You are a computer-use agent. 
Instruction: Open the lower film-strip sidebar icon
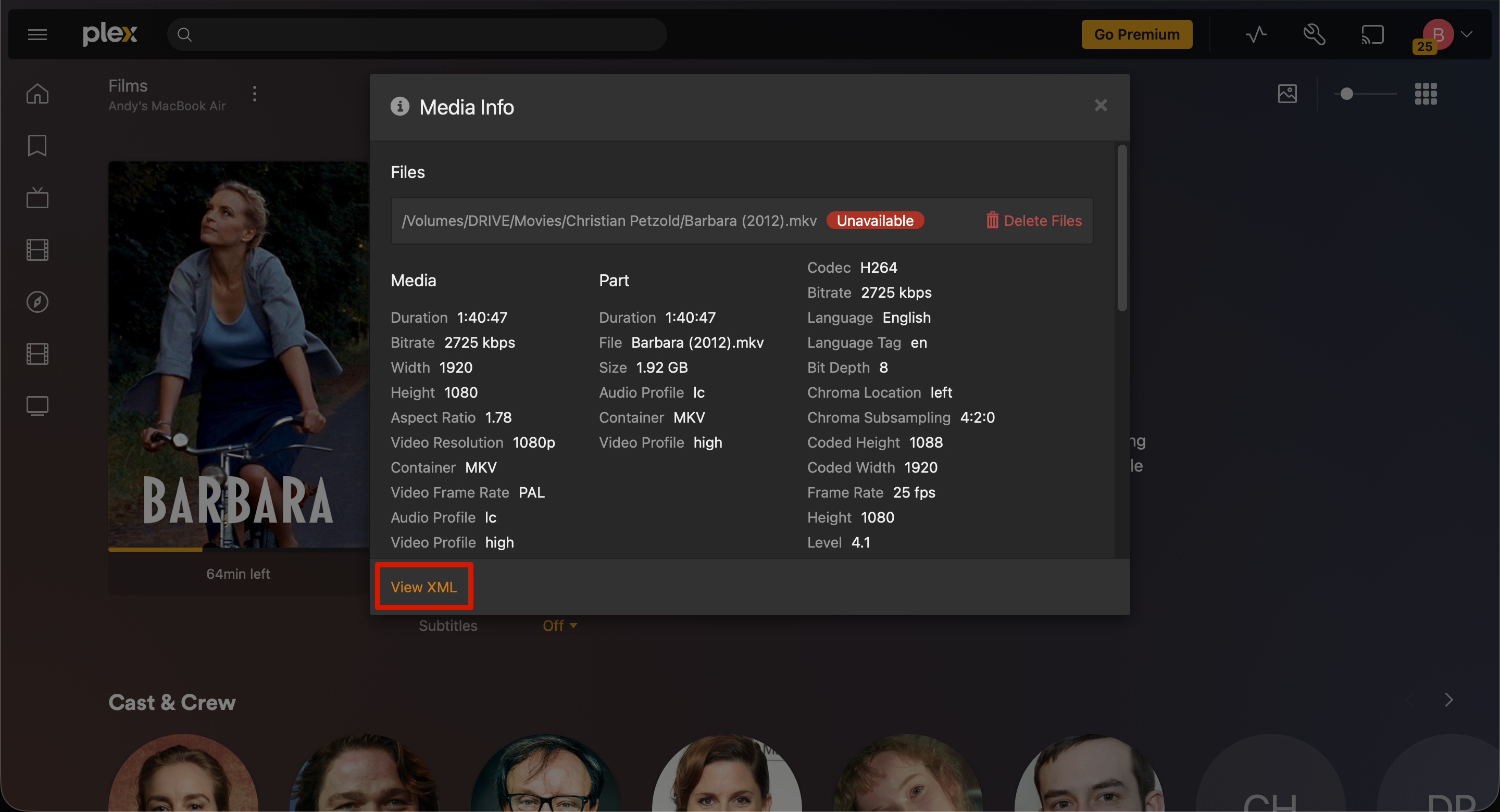[37, 353]
